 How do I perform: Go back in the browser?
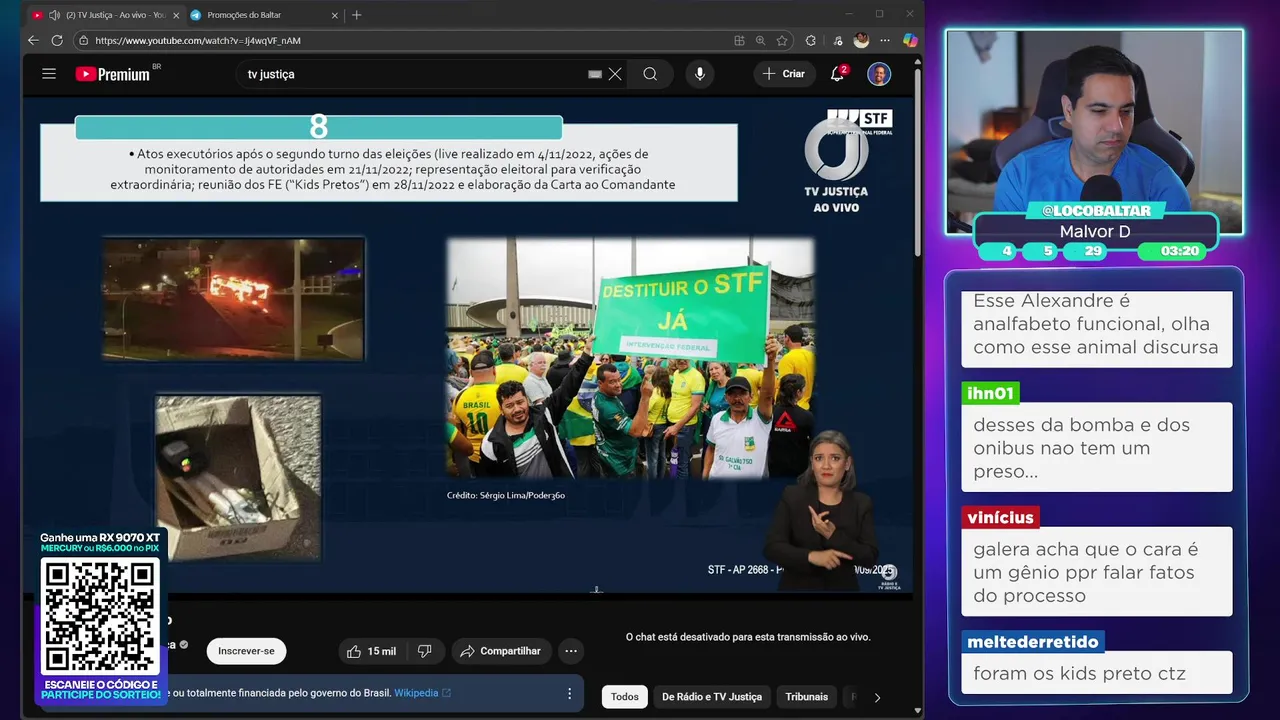33,41
